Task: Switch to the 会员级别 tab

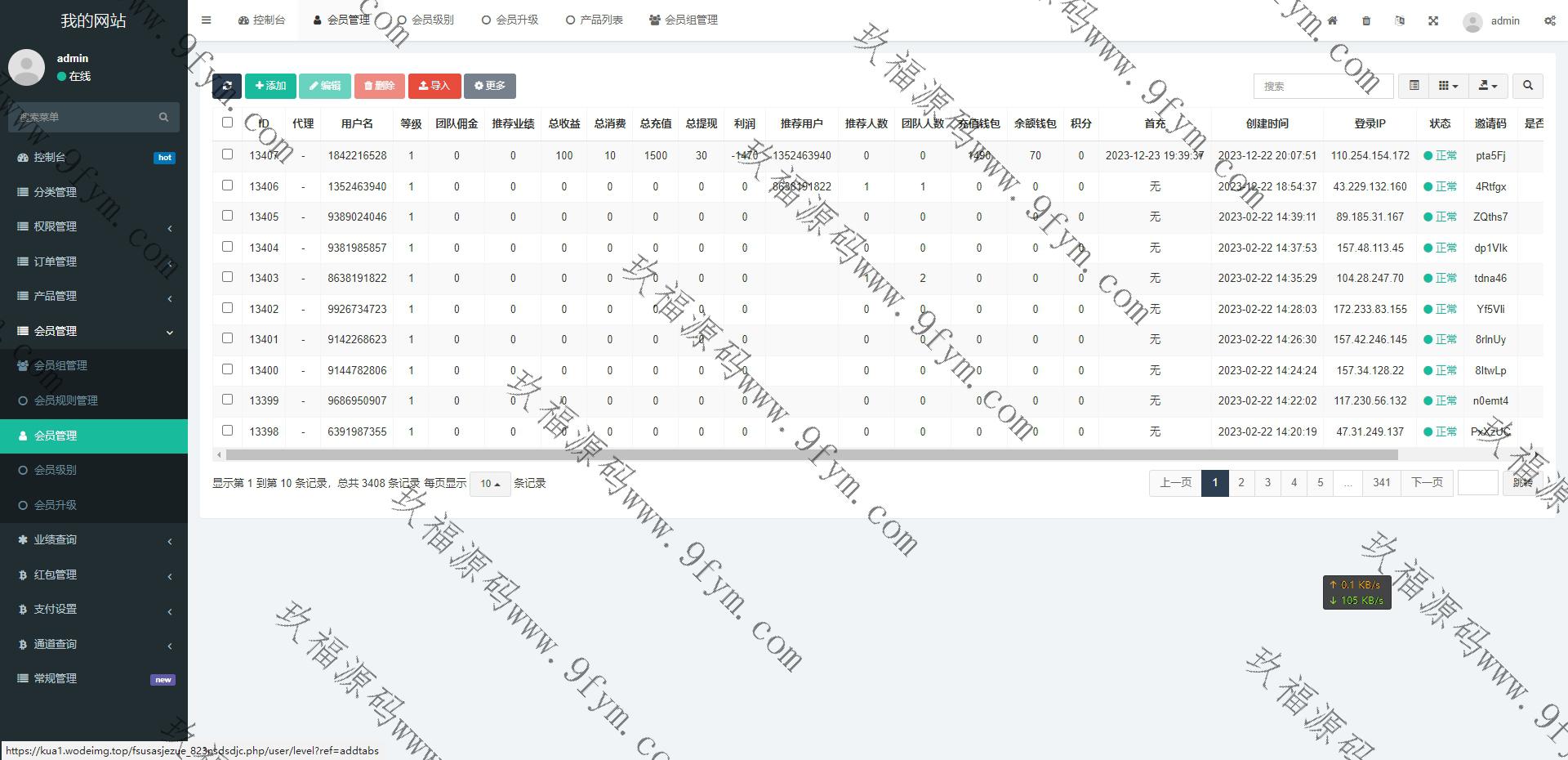Action: point(425,20)
